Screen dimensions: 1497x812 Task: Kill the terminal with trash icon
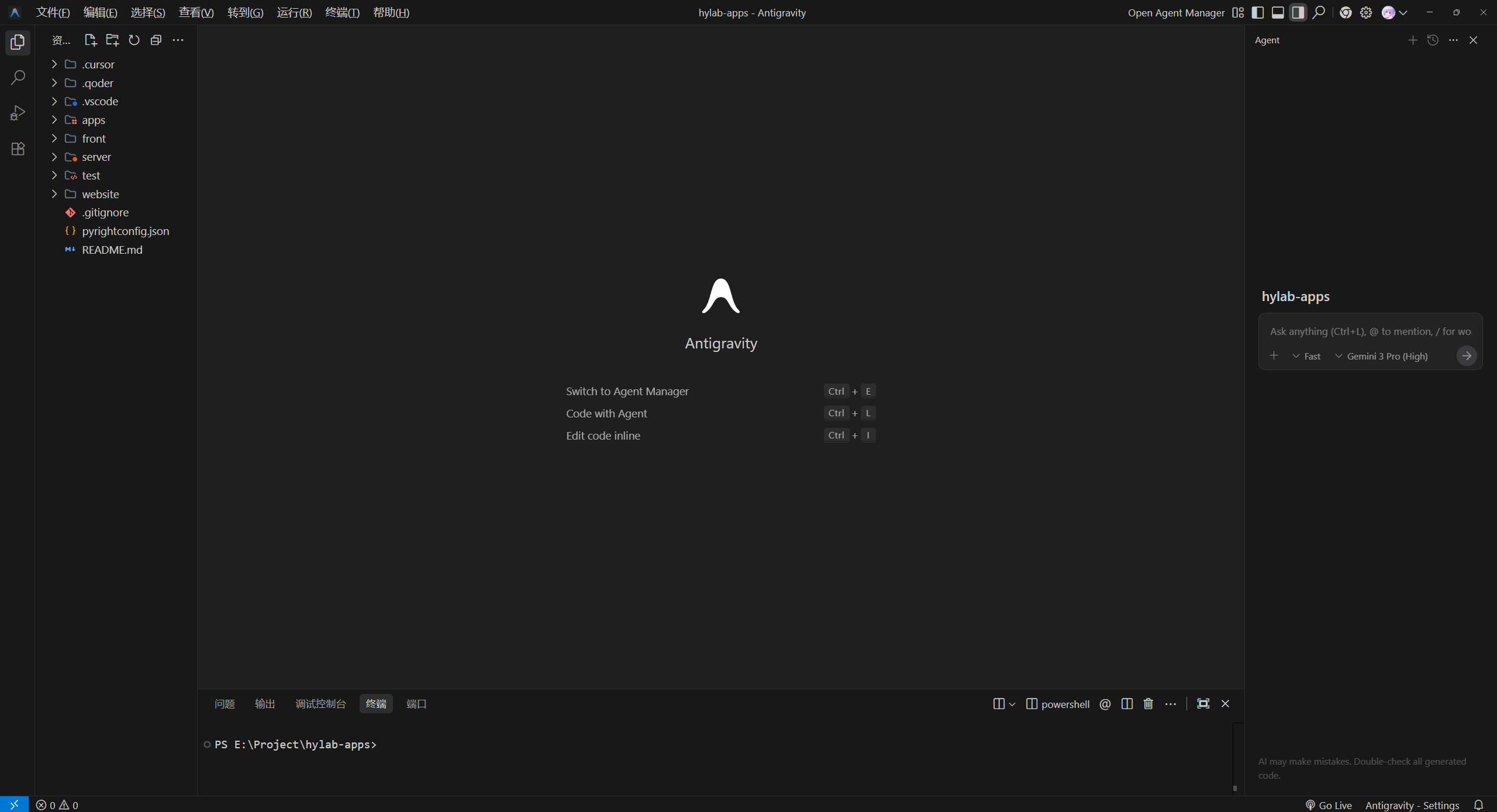(1148, 704)
